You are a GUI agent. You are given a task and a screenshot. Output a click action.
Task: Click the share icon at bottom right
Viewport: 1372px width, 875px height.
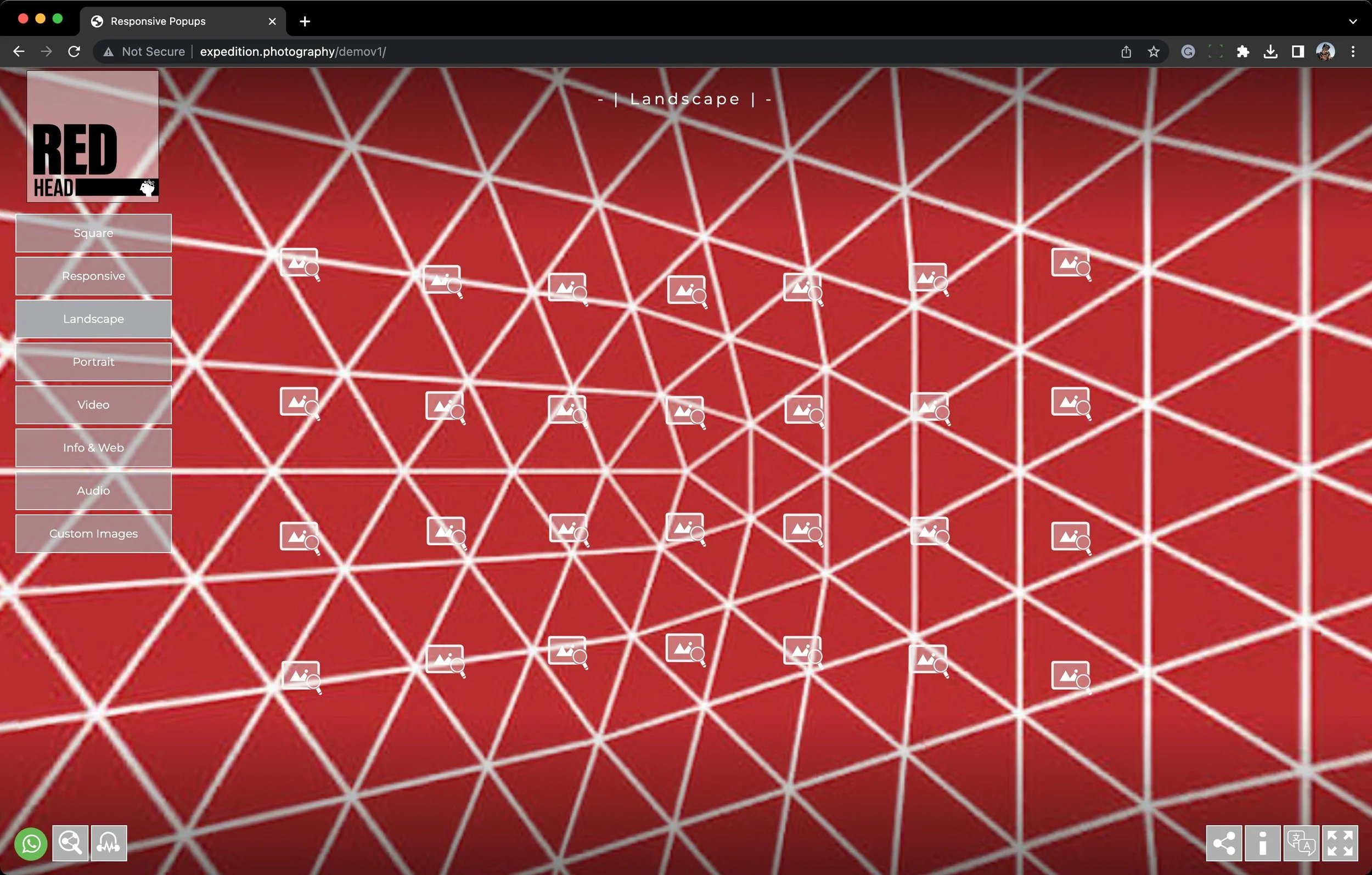[1224, 843]
